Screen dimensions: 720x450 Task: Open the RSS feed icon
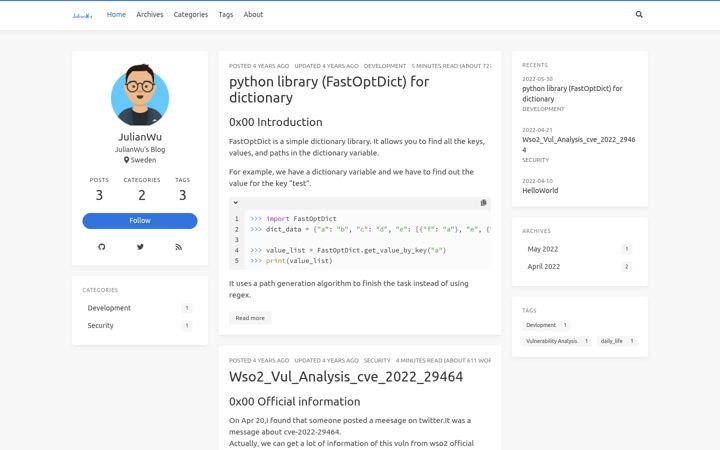point(179,247)
